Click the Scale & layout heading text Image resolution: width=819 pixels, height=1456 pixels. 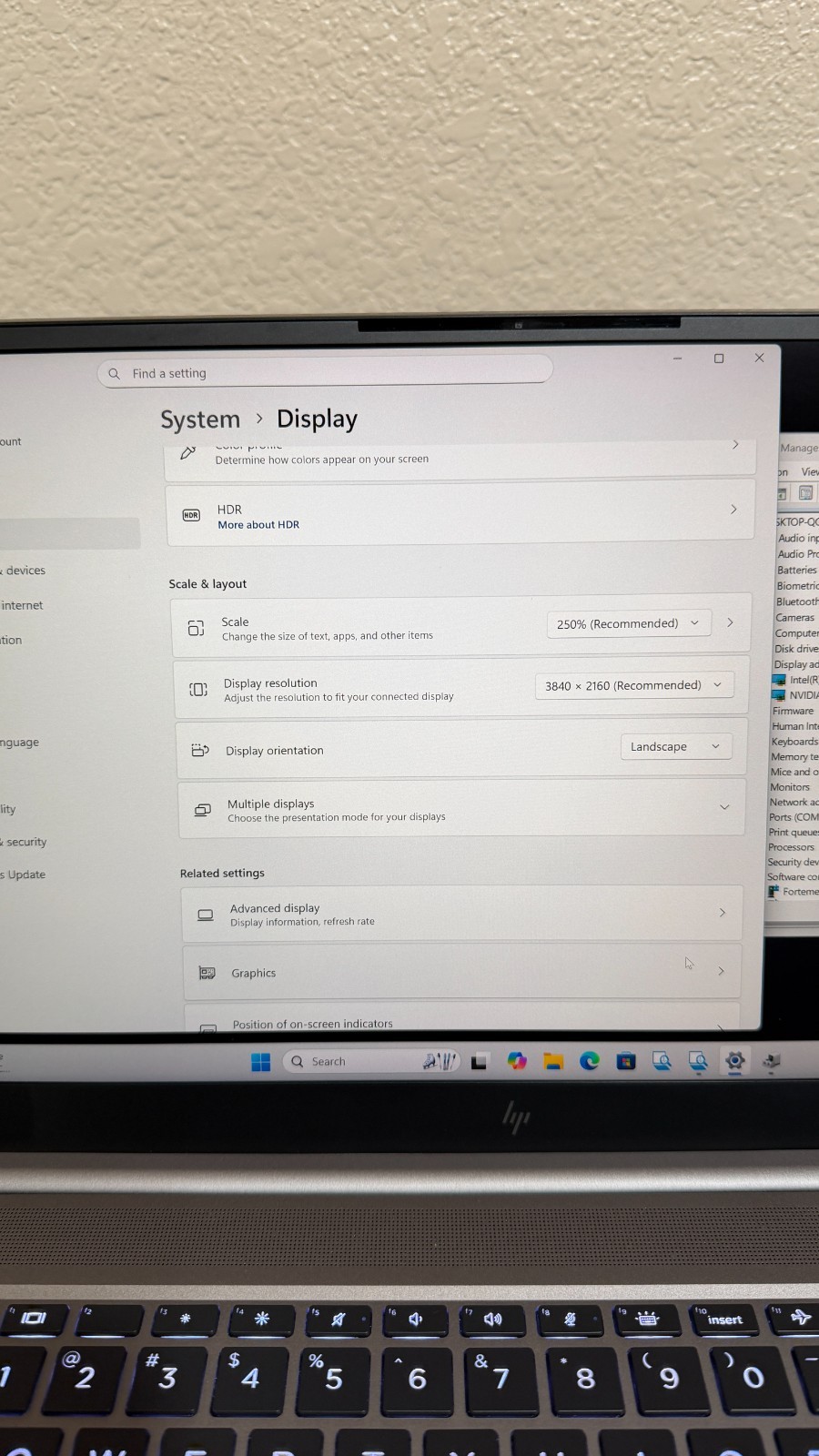(x=207, y=584)
